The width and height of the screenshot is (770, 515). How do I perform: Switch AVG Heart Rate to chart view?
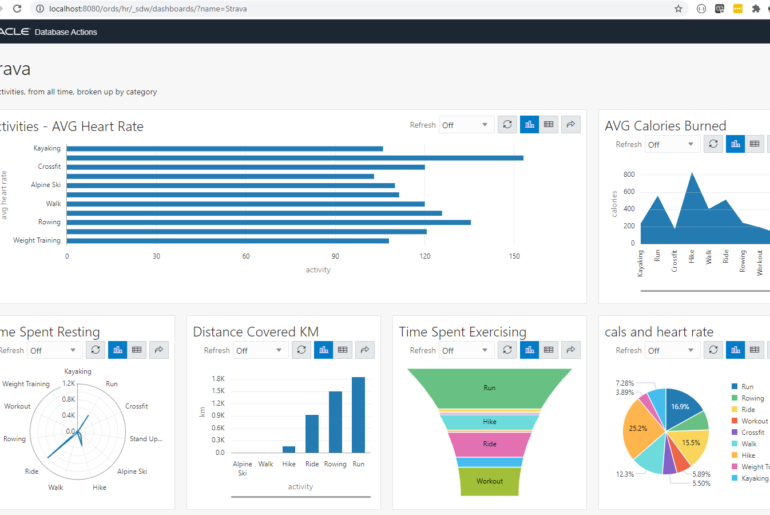pyautogui.click(x=529, y=125)
